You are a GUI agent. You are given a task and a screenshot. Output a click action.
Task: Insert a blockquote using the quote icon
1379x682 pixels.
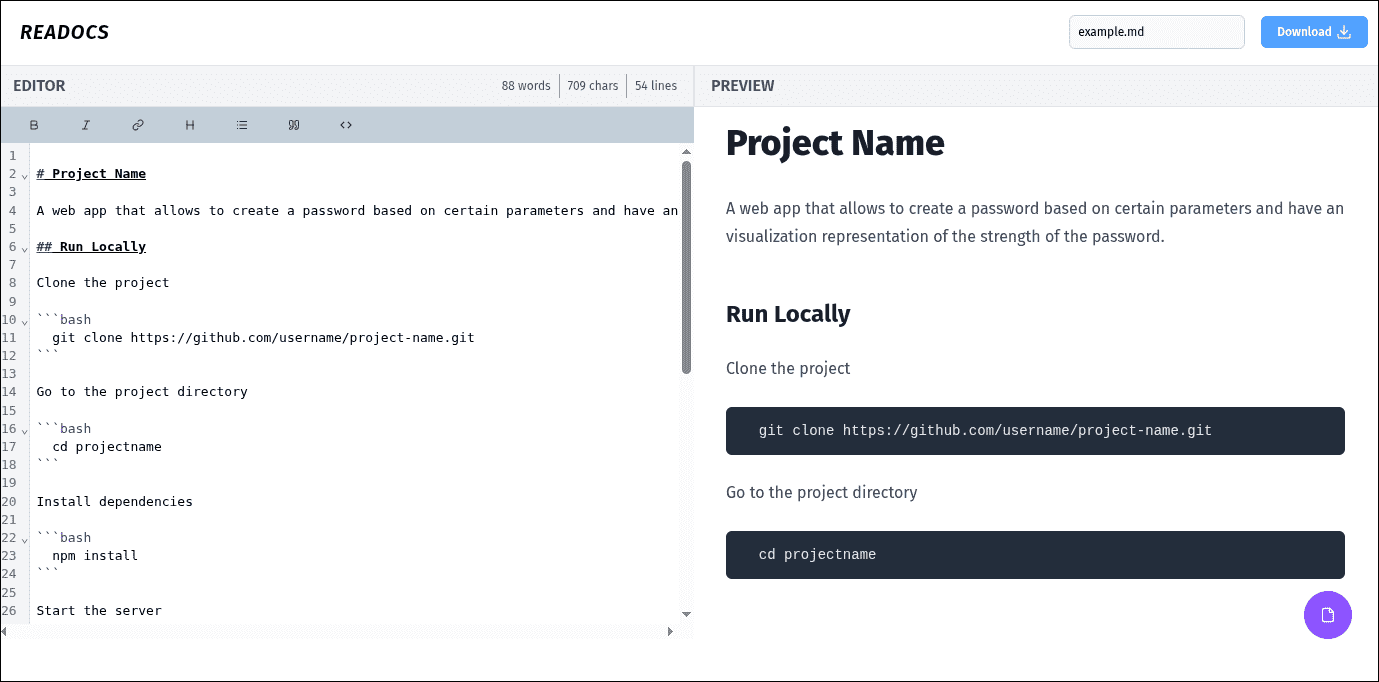tap(294, 125)
